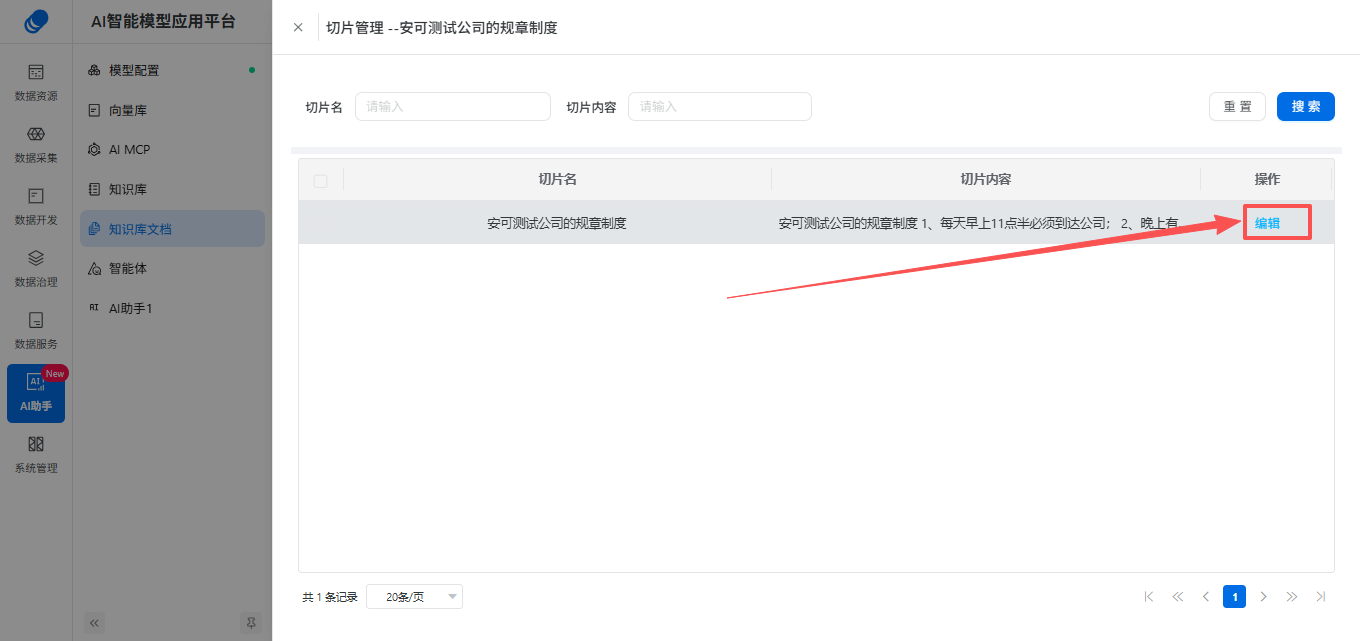Open the 智能体 menu item

[x=172, y=268]
